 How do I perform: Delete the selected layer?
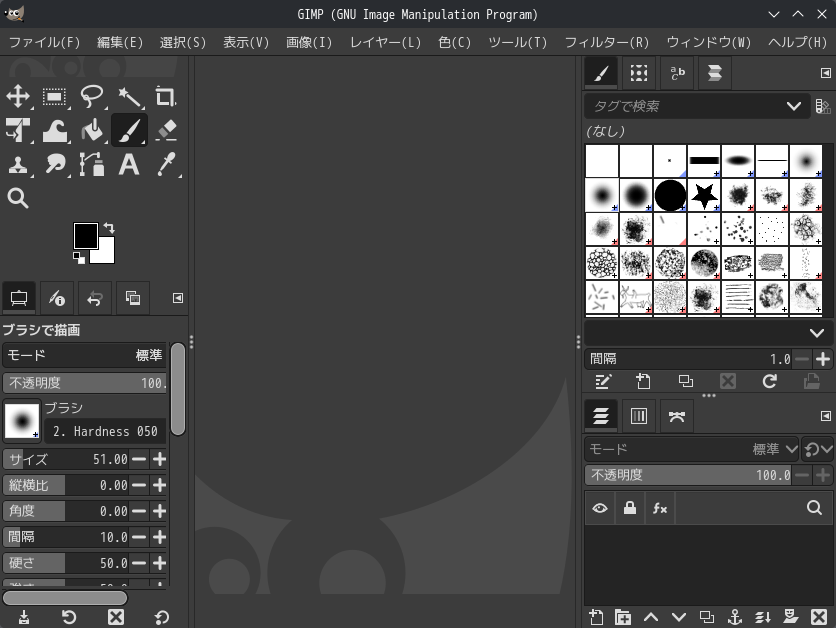click(x=818, y=617)
